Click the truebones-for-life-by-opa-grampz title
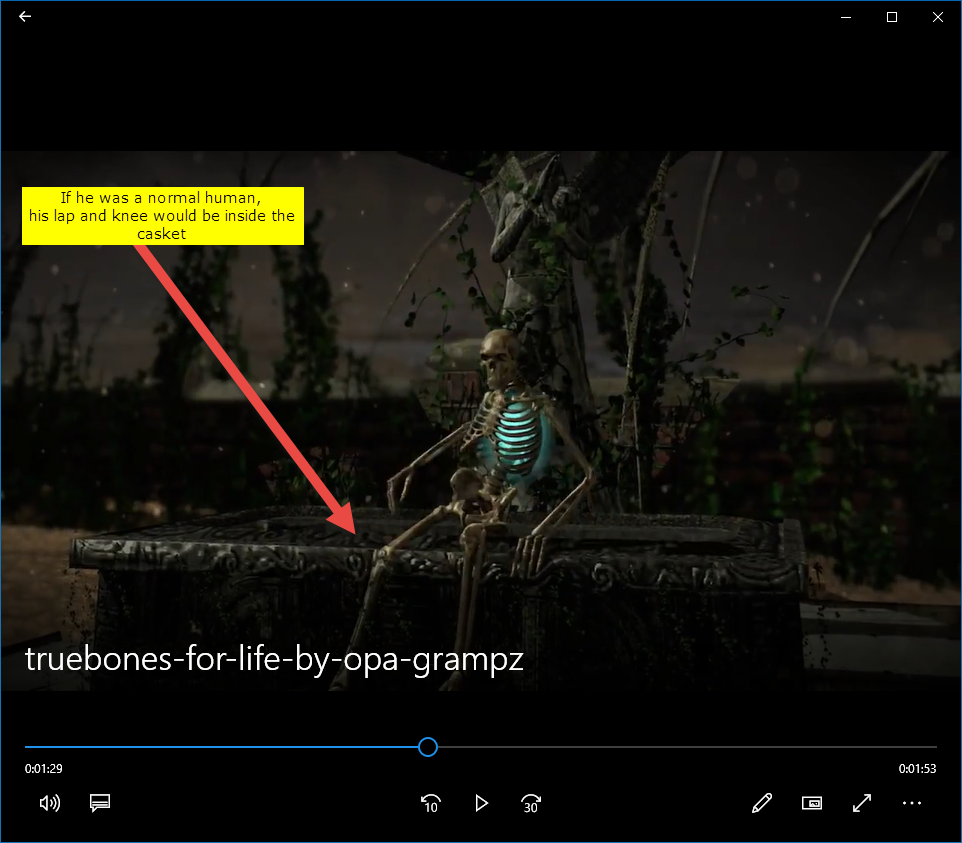This screenshot has height=843, width=962. click(274, 660)
